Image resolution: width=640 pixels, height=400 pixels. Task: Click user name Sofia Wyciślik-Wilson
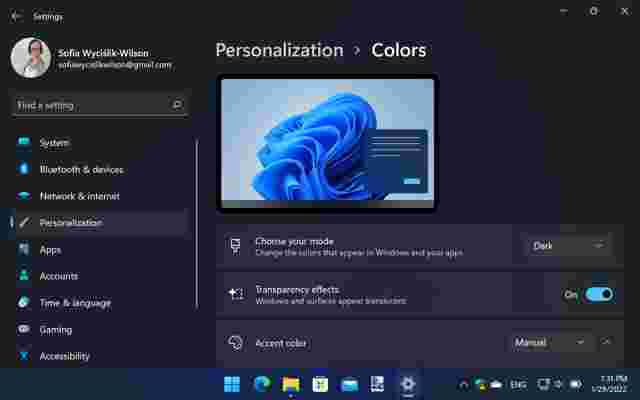[x=103, y=53]
